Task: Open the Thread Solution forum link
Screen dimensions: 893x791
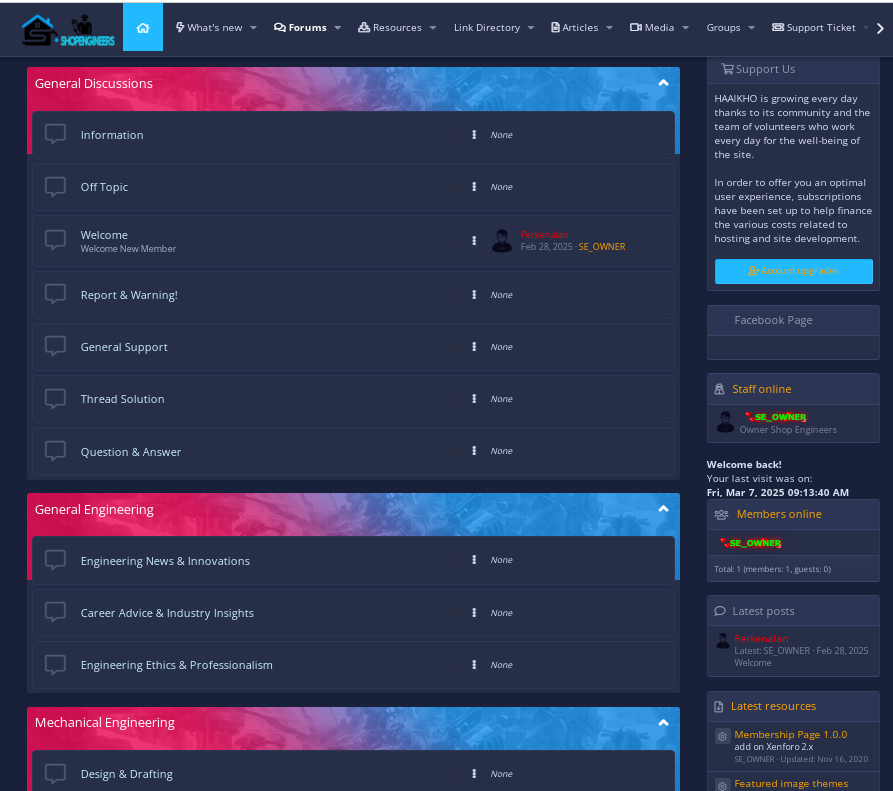Action: [x=122, y=399]
